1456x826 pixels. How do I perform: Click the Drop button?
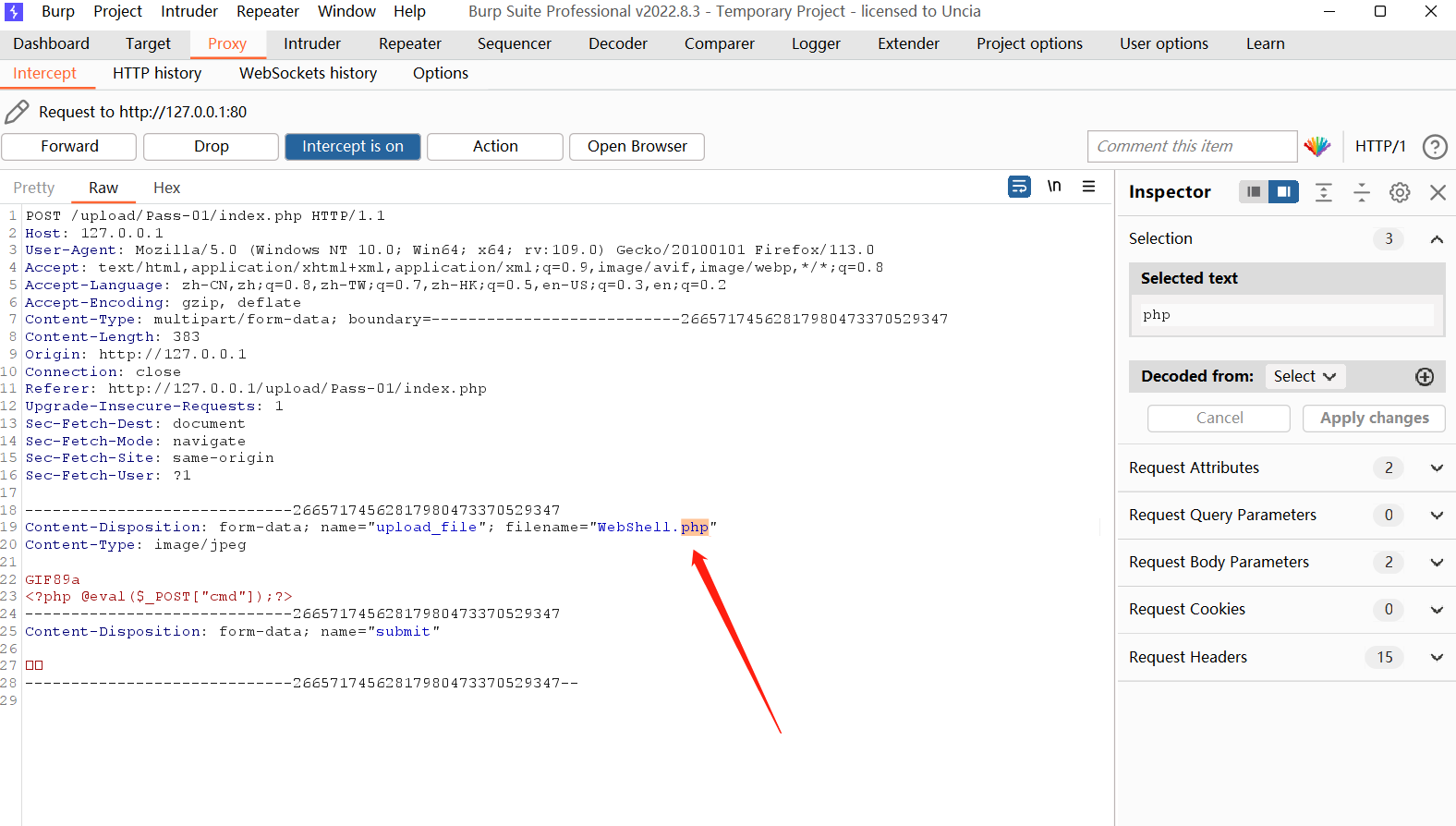(x=212, y=146)
